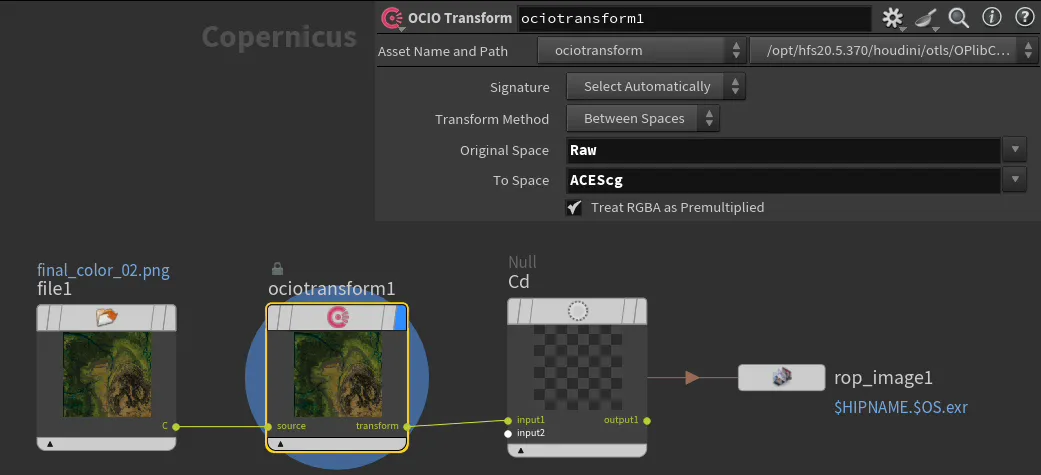Click the transform output port on ociotransform1
The height and width of the screenshot is (475, 1041).
click(407, 427)
